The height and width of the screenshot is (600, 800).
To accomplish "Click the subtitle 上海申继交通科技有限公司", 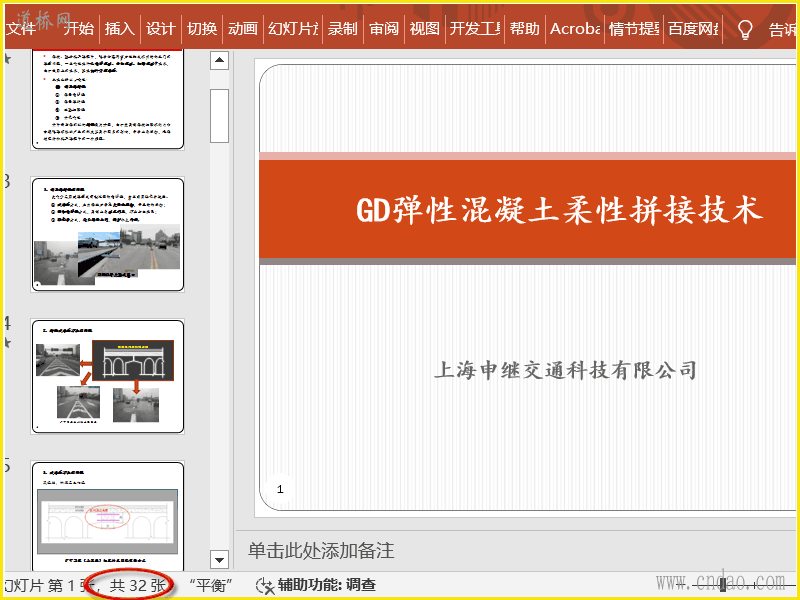I will [x=565, y=370].
